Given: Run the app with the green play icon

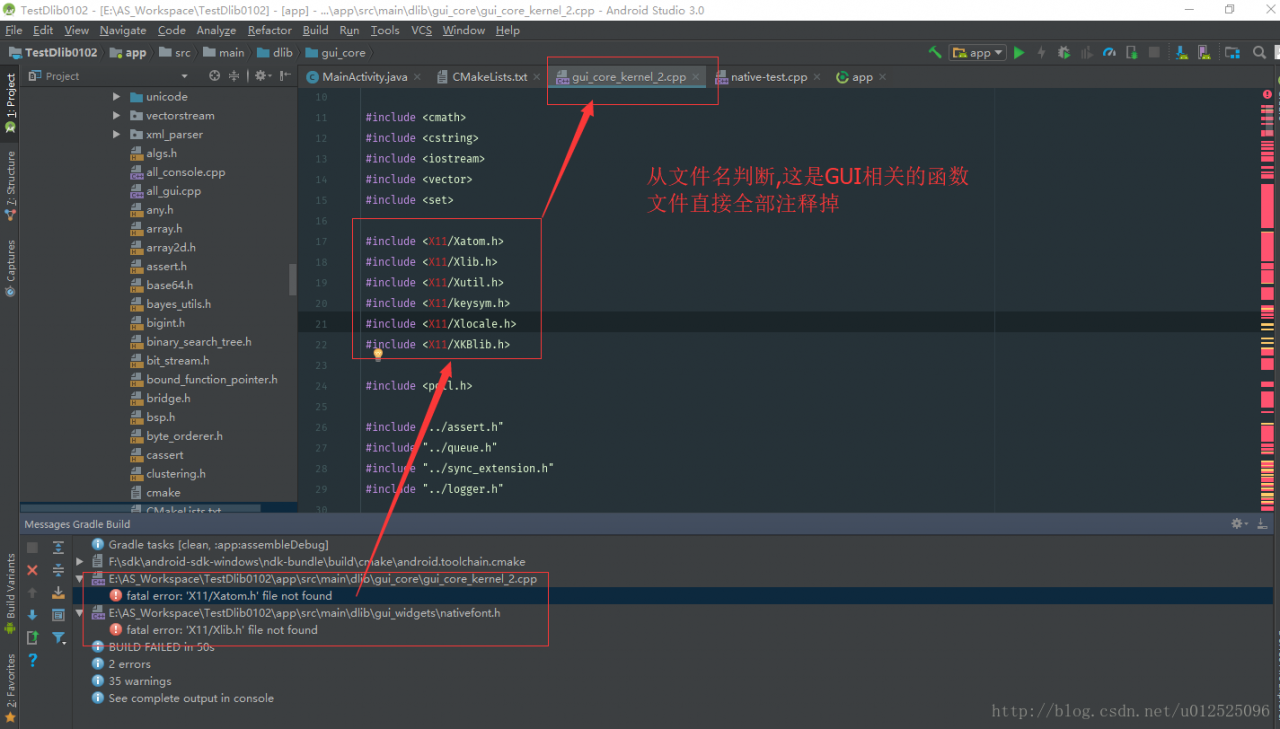Looking at the screenshot, I should [x=1019, y=53].
